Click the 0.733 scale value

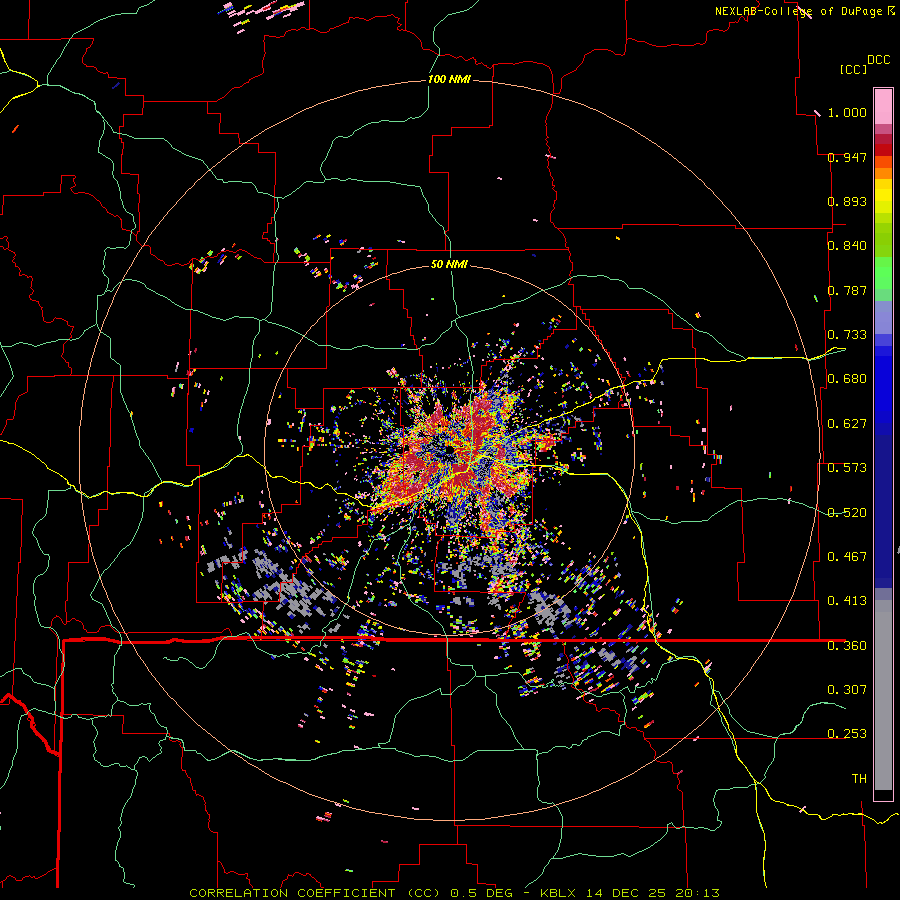coord(847,335)
